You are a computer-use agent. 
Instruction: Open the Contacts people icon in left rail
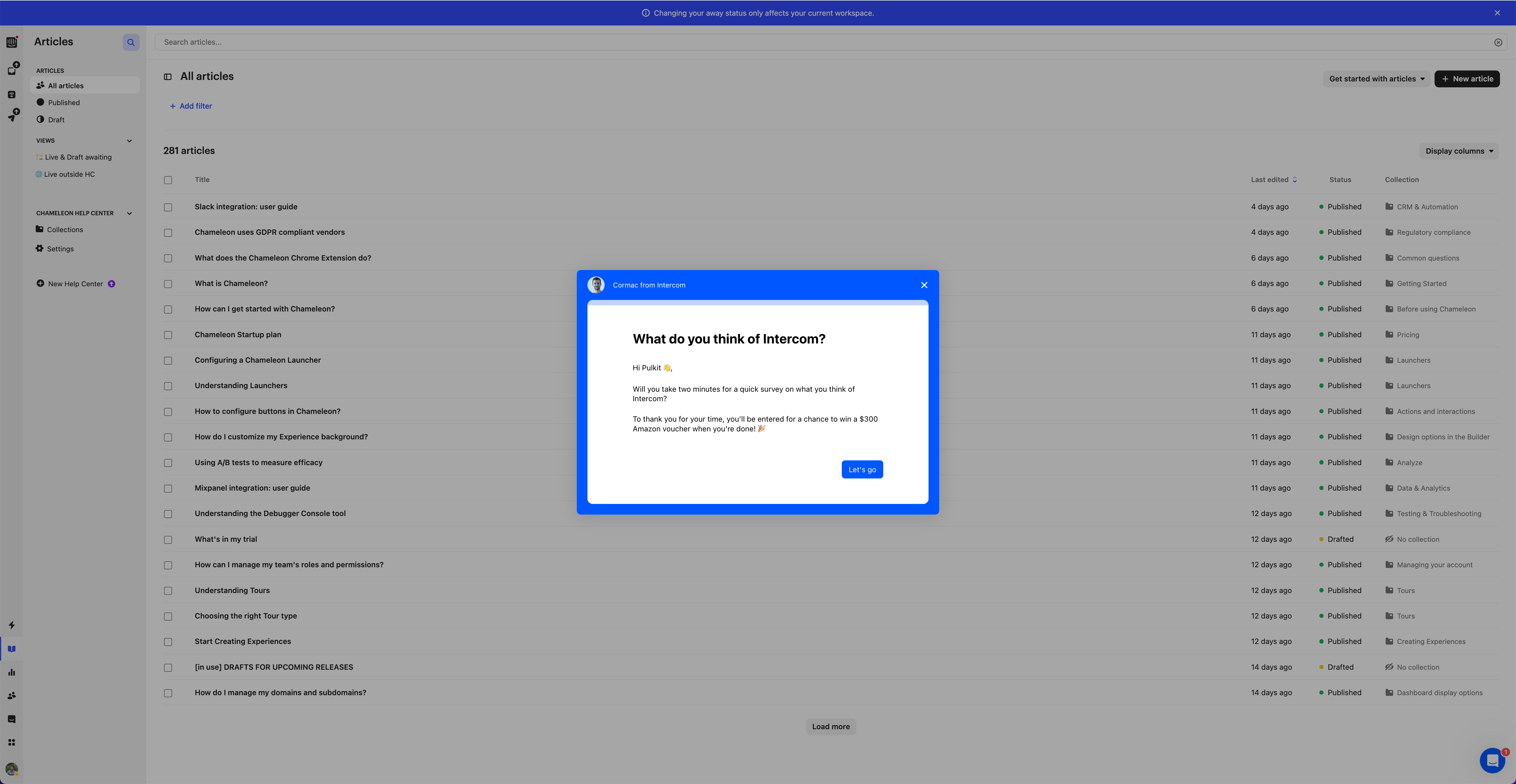click(x=12, y=696)
